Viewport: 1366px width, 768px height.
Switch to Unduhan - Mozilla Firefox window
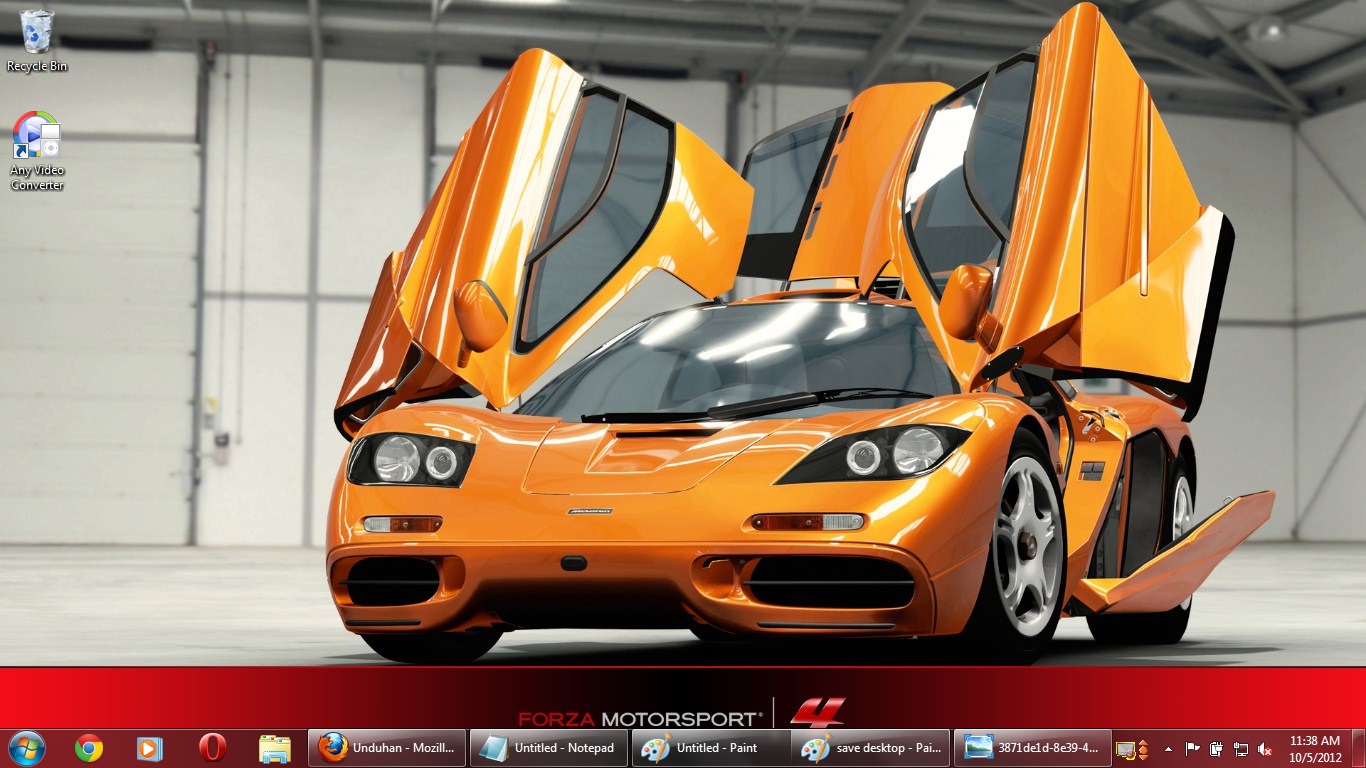387,748
